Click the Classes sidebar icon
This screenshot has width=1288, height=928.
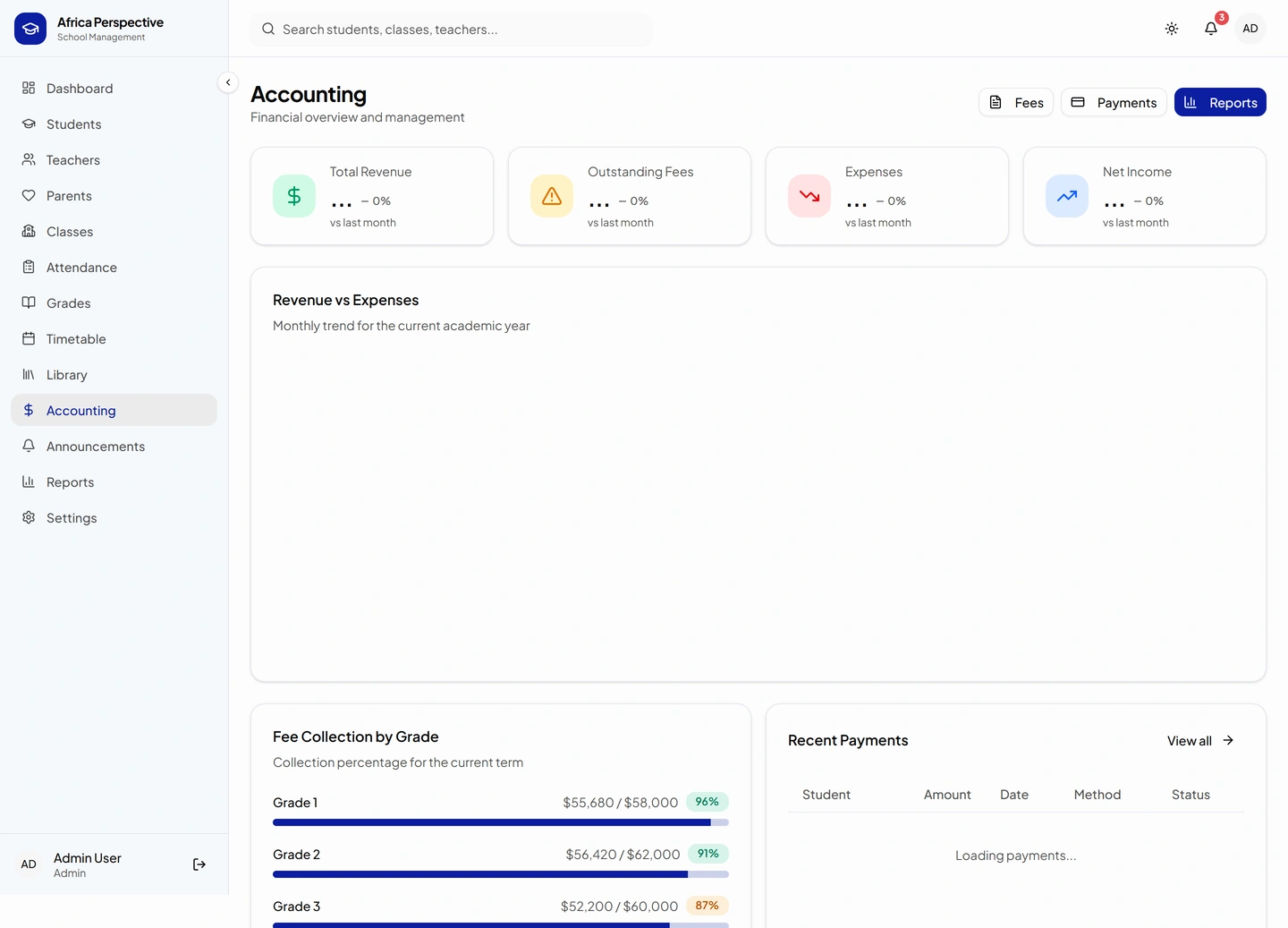pos(29,231)
